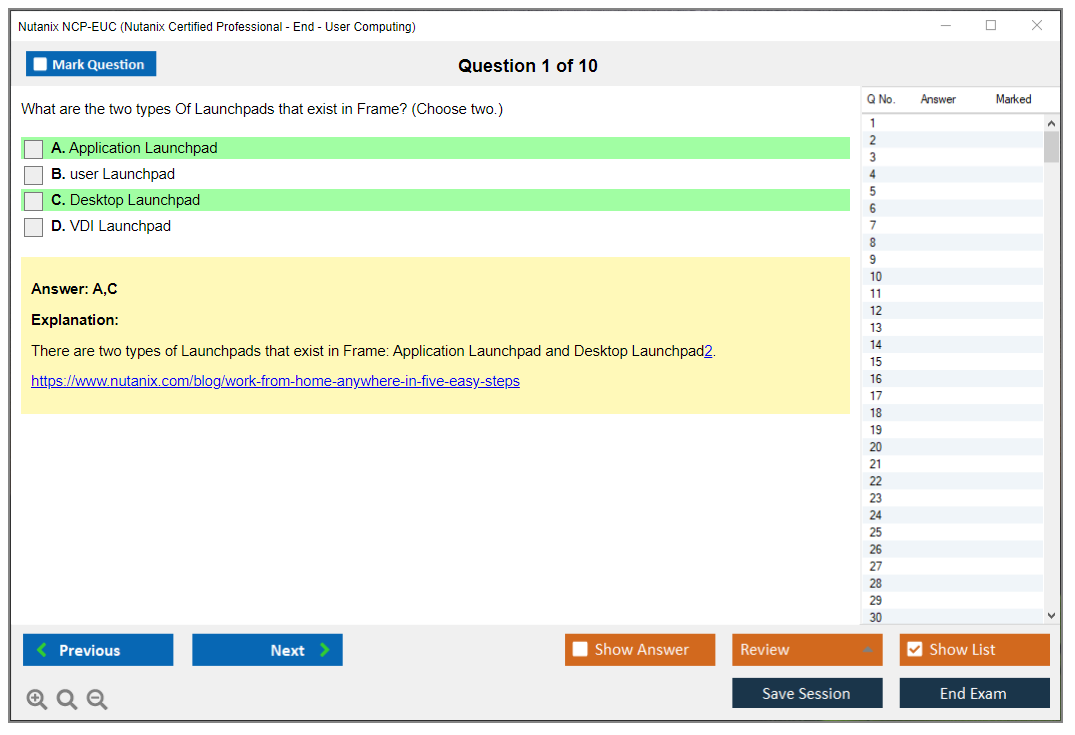The height and width of the screenshot is (735, 1075).
Task: Click the zoom in magnifier icon
Action: click(37, 700)
